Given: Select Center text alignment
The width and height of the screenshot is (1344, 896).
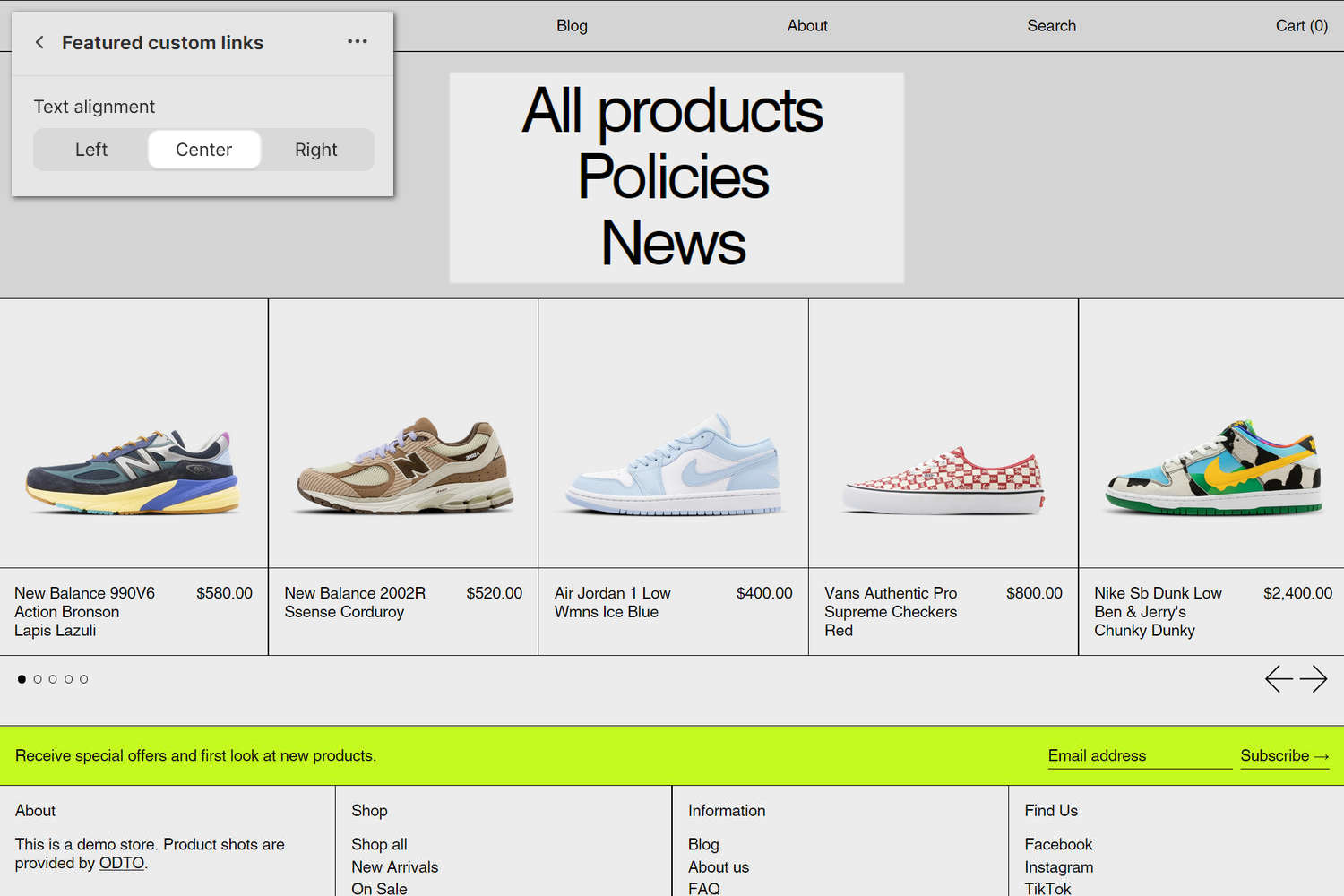Looking at the screenshot, I should (x=204, y=150).
